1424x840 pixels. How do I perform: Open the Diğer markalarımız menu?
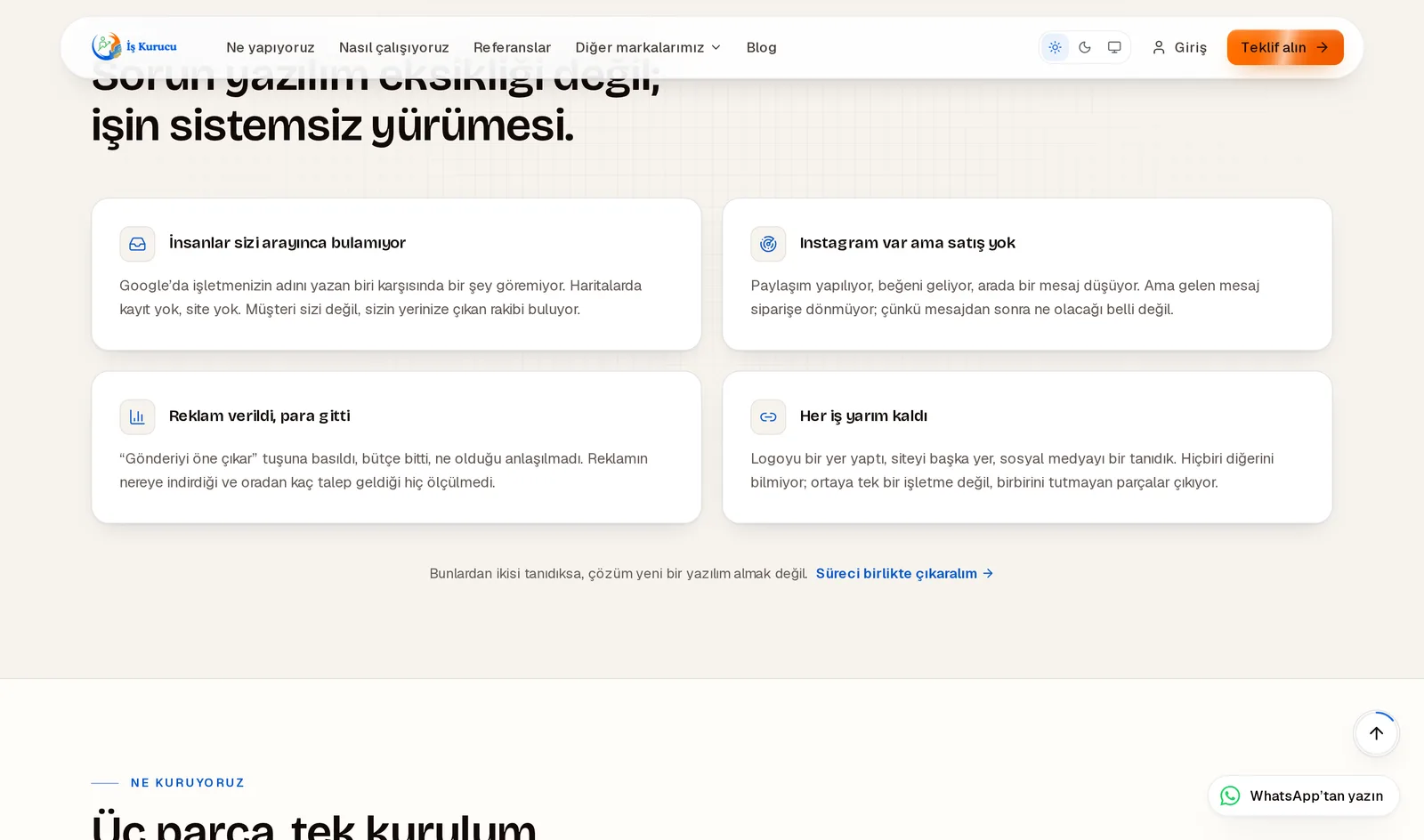[x=648, y=47]
